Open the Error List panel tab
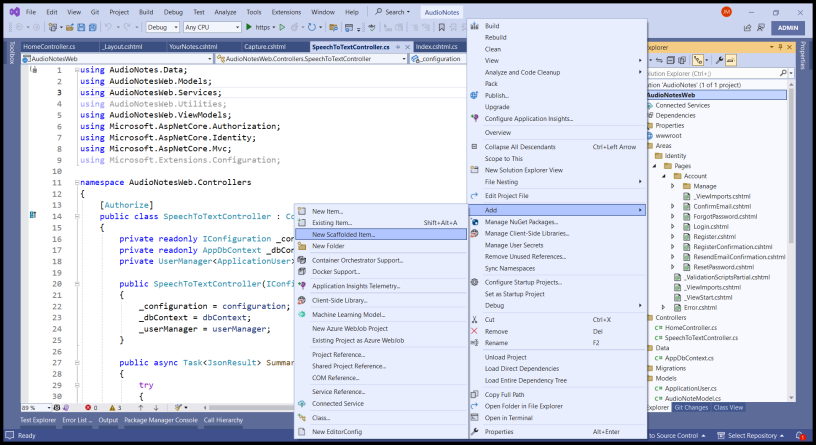Screen dimensions: 816x445 click(x=77, y=420)
